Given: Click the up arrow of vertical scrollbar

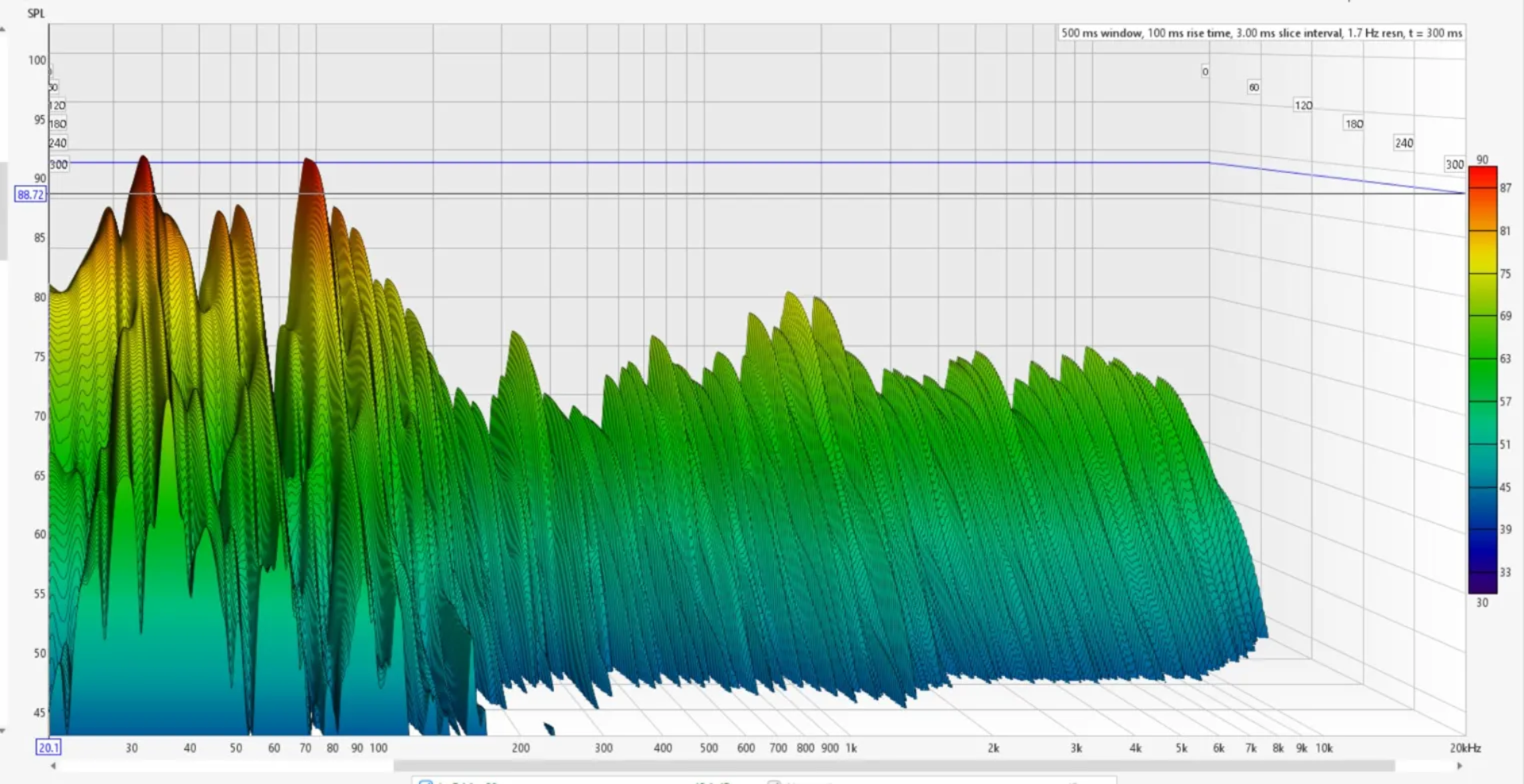Looking at the screenshot, I should click(x=3, y=30).
